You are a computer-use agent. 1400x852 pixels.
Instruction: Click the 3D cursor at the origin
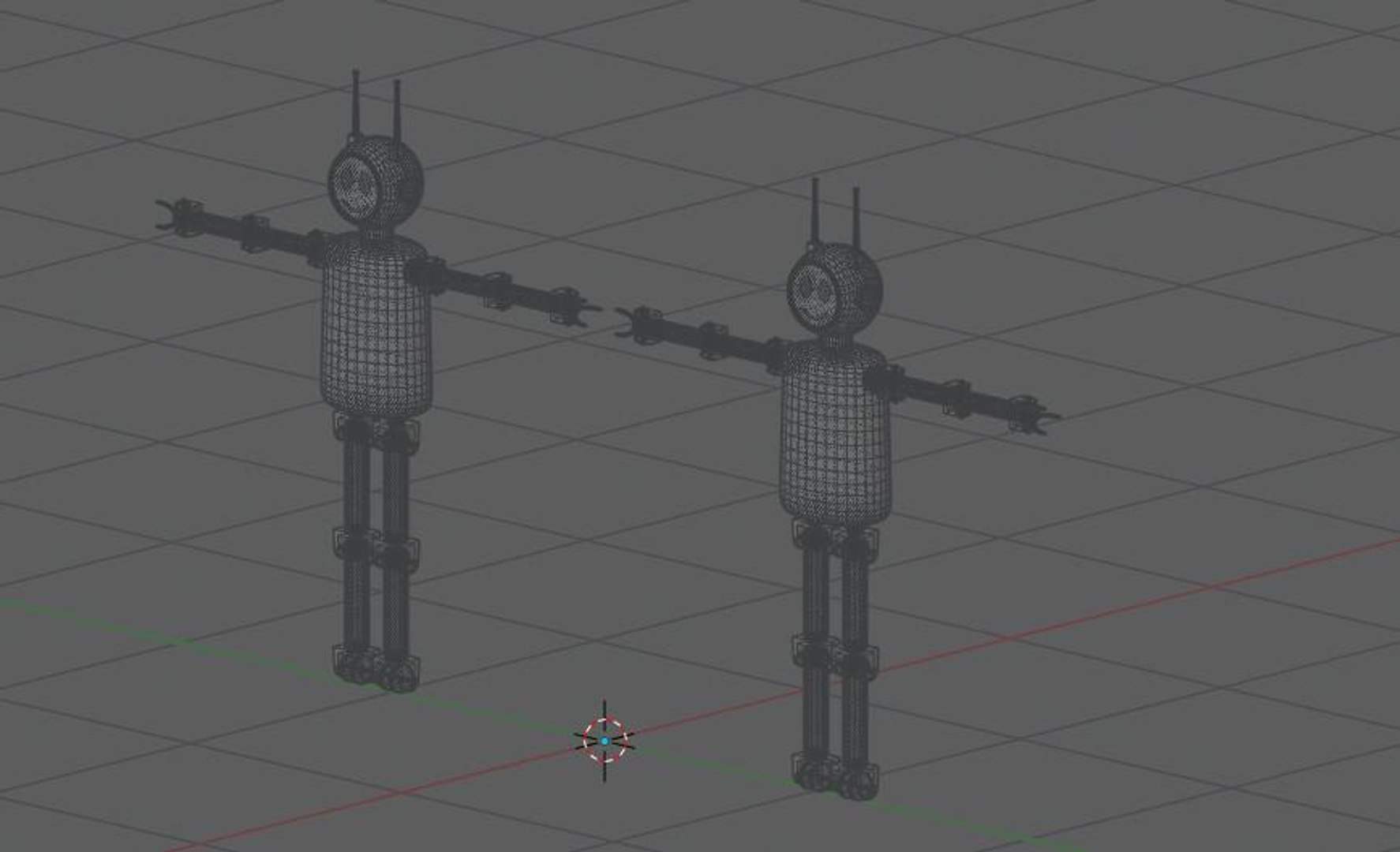[605, 741]
